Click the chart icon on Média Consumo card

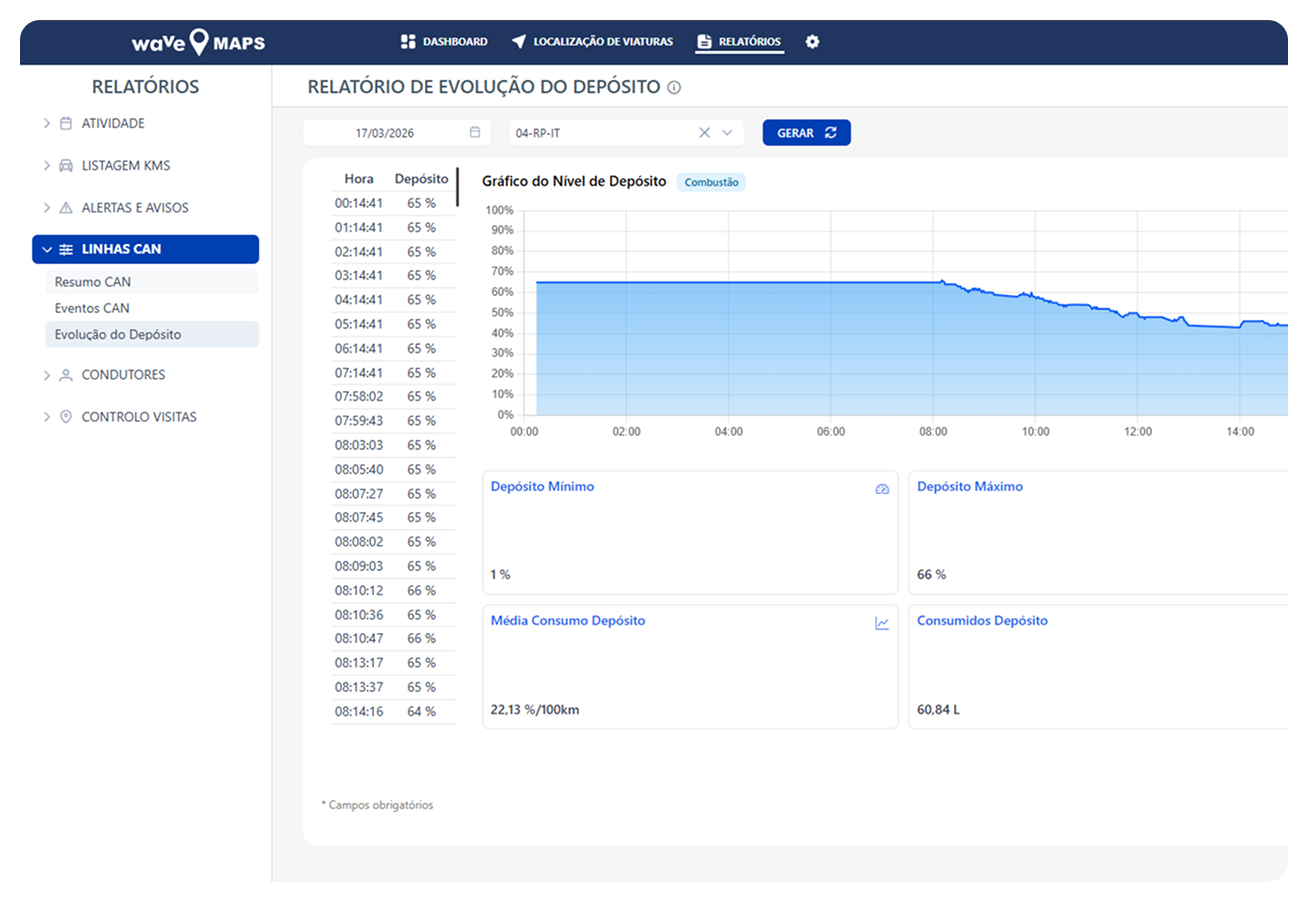(882, 623)
